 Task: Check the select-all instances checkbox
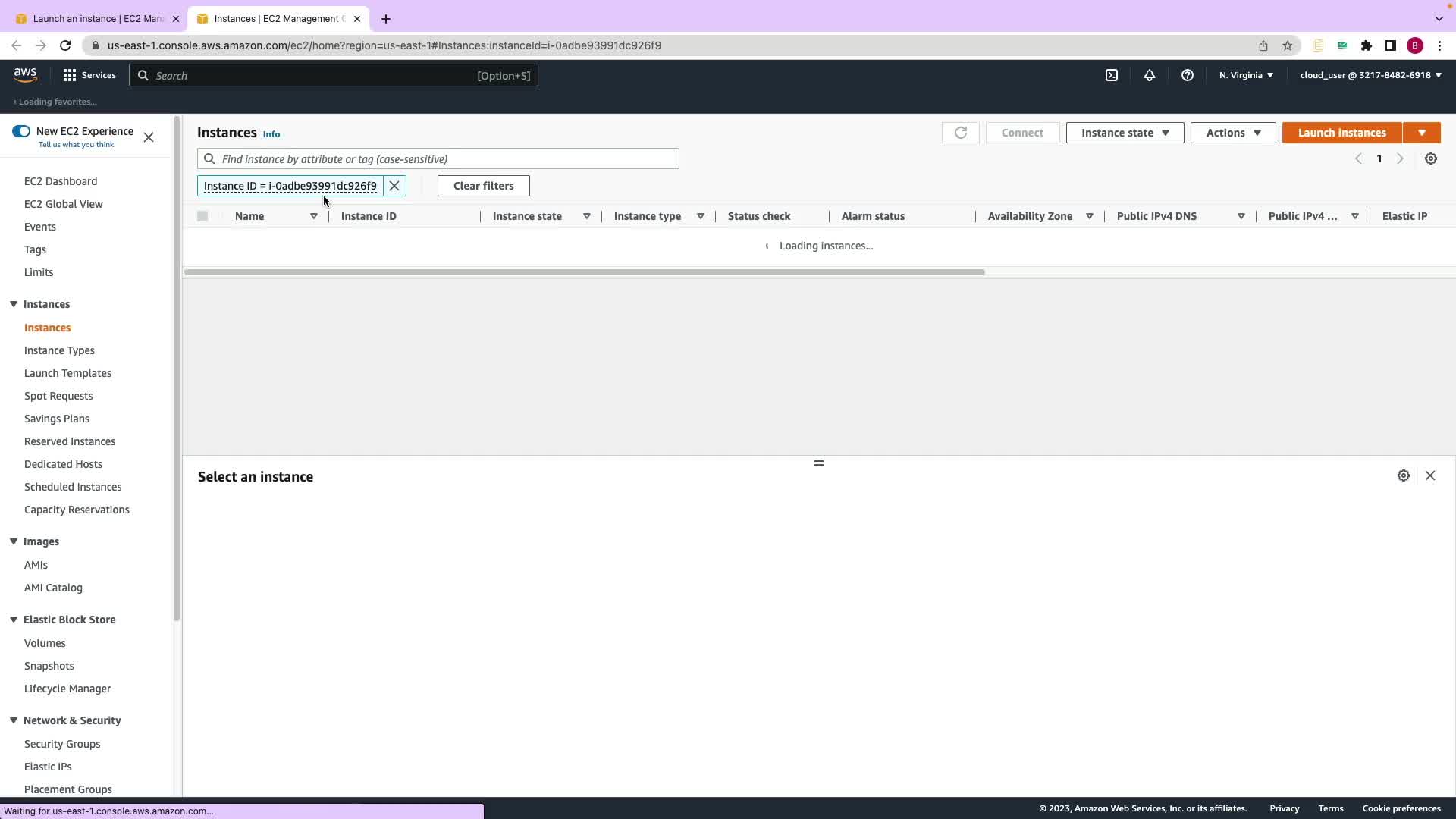[x=202, y=216]
